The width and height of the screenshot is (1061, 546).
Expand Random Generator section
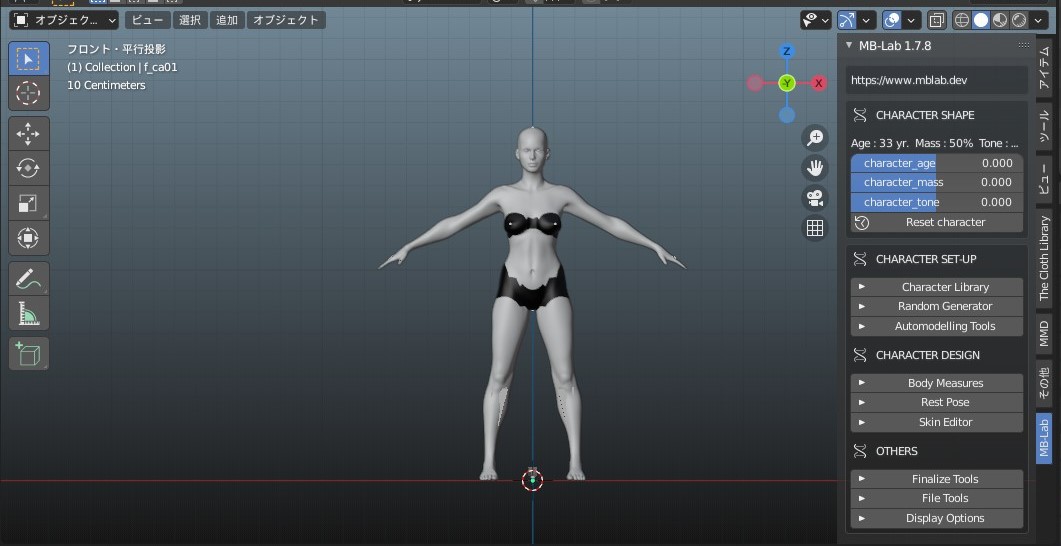pos(936,306)
